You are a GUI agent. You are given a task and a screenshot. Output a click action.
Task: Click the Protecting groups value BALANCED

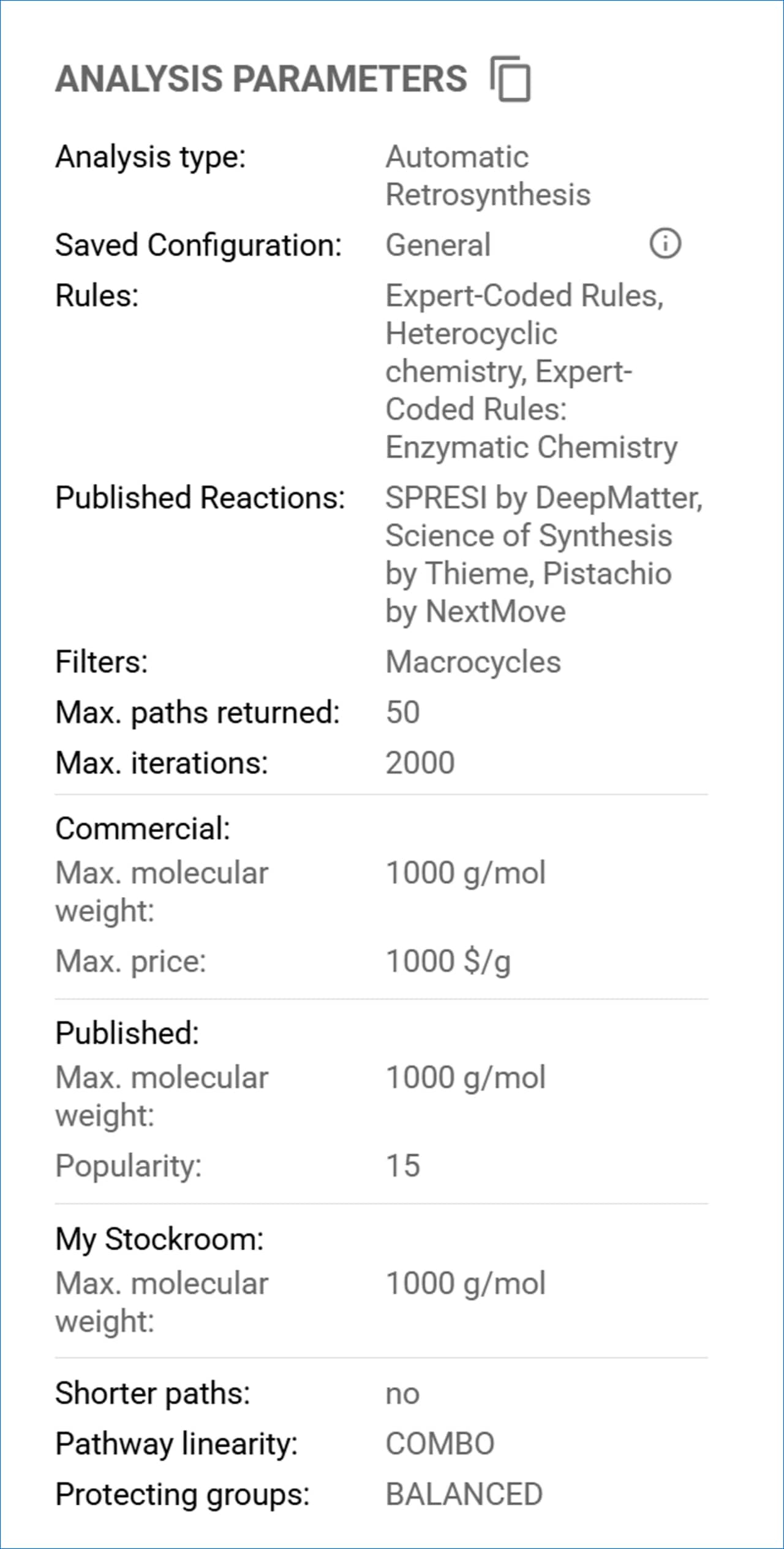pos(464,1494)
